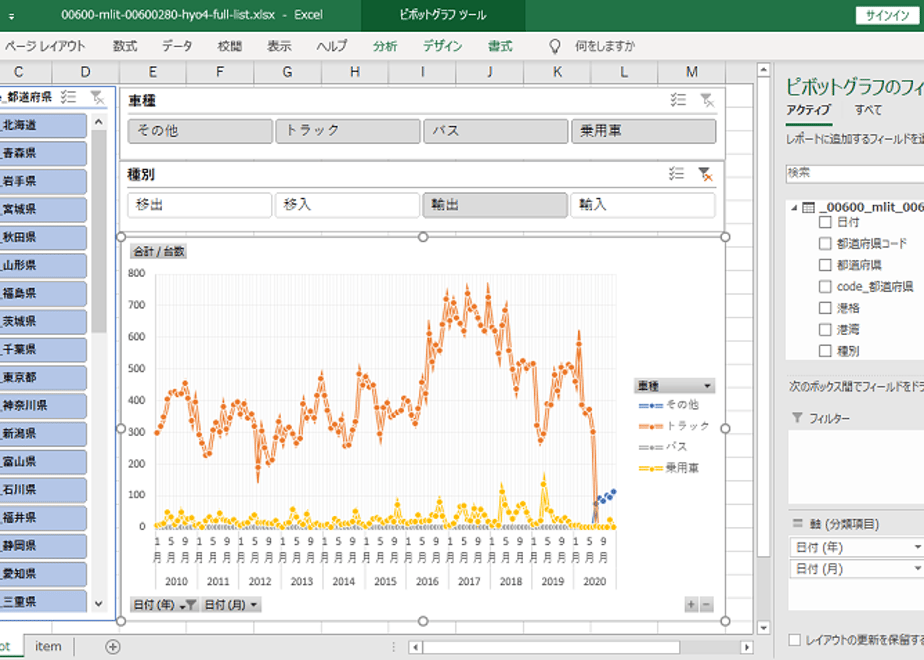Open the データ ribbon tab
924x660 pixels.
click(177, 46)
